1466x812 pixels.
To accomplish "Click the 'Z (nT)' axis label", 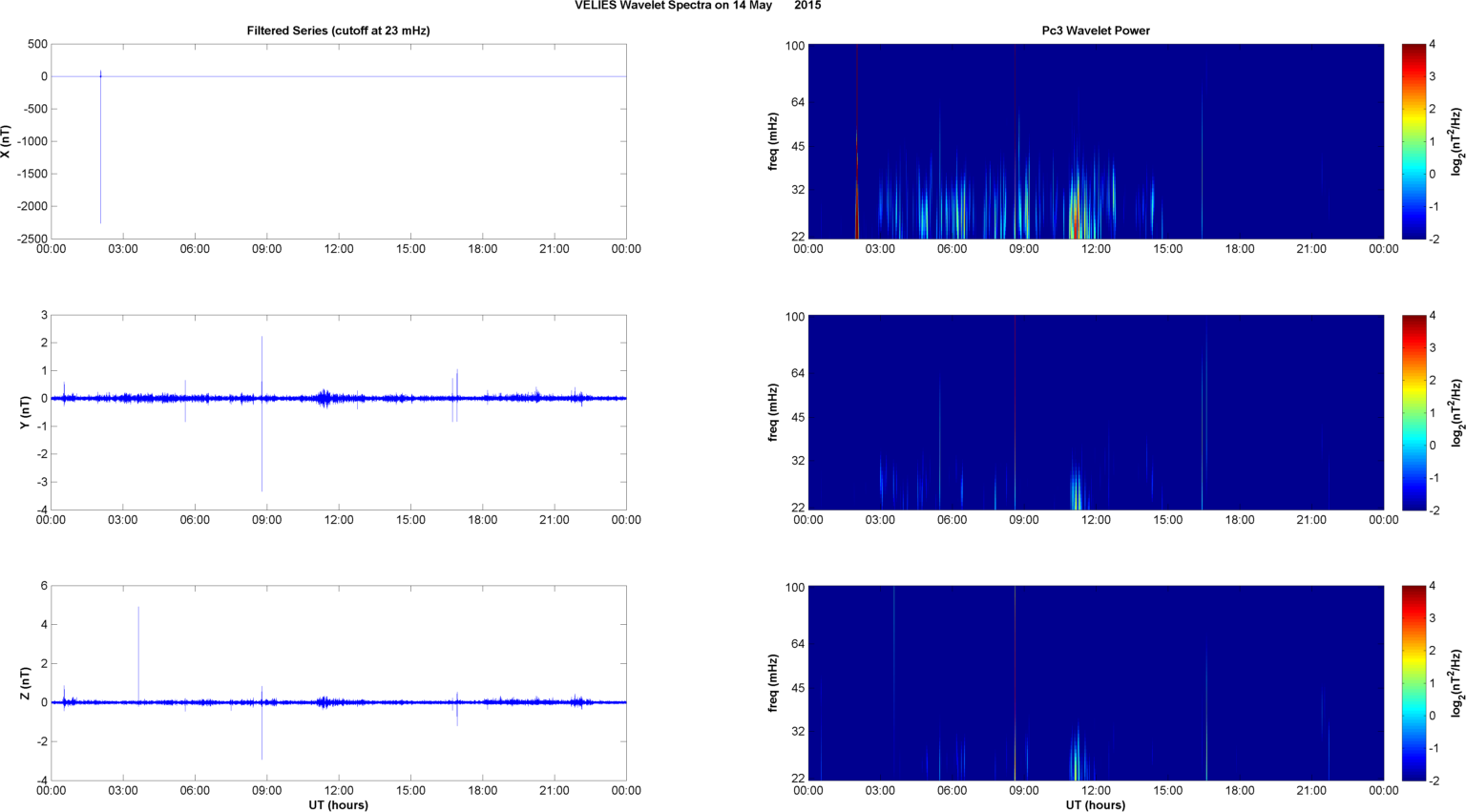I will click(x=26, y=683).
